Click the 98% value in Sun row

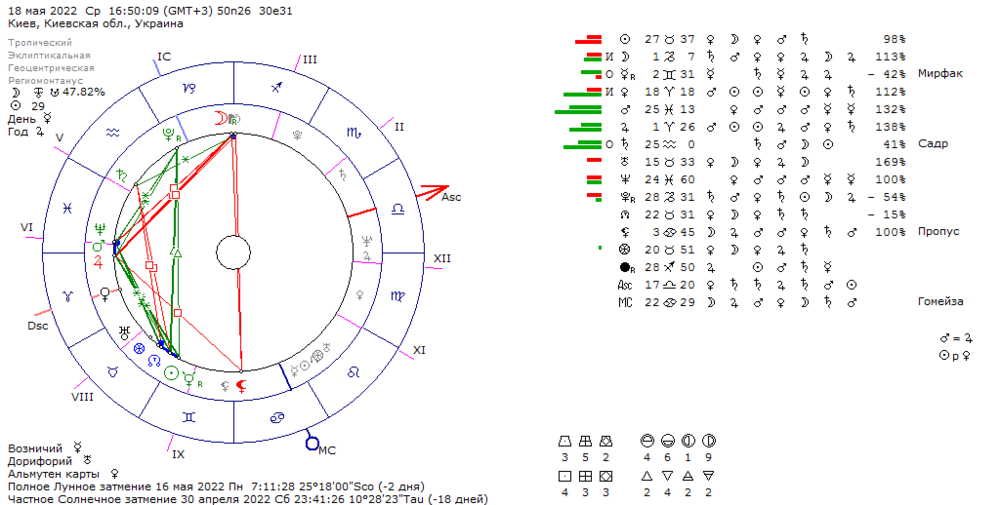(x=893, y=39)
